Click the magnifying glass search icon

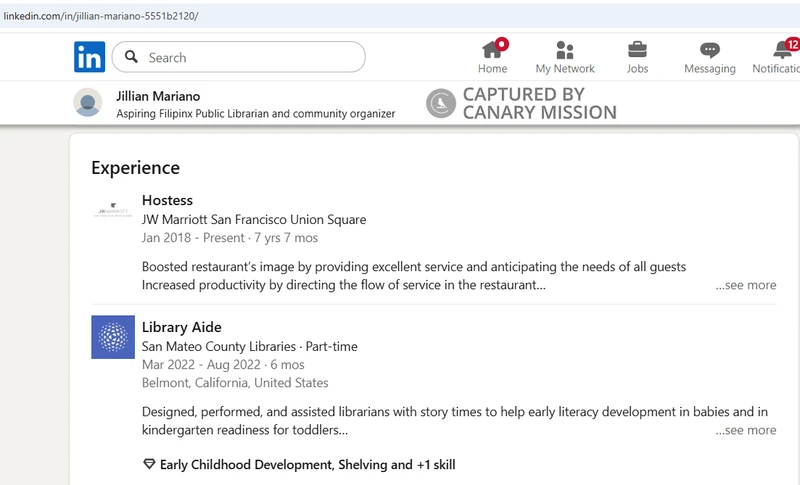[x=131, y=57]
